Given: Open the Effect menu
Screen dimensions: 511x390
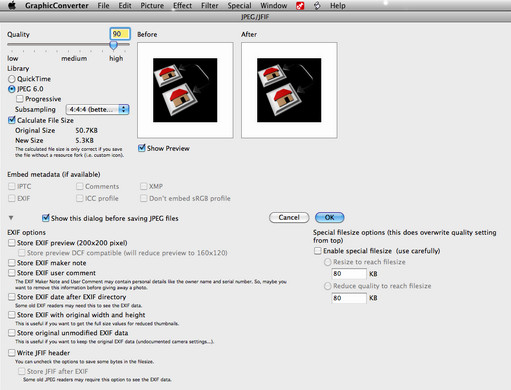Looking at the screenshot, I should (x=182, y=6).
